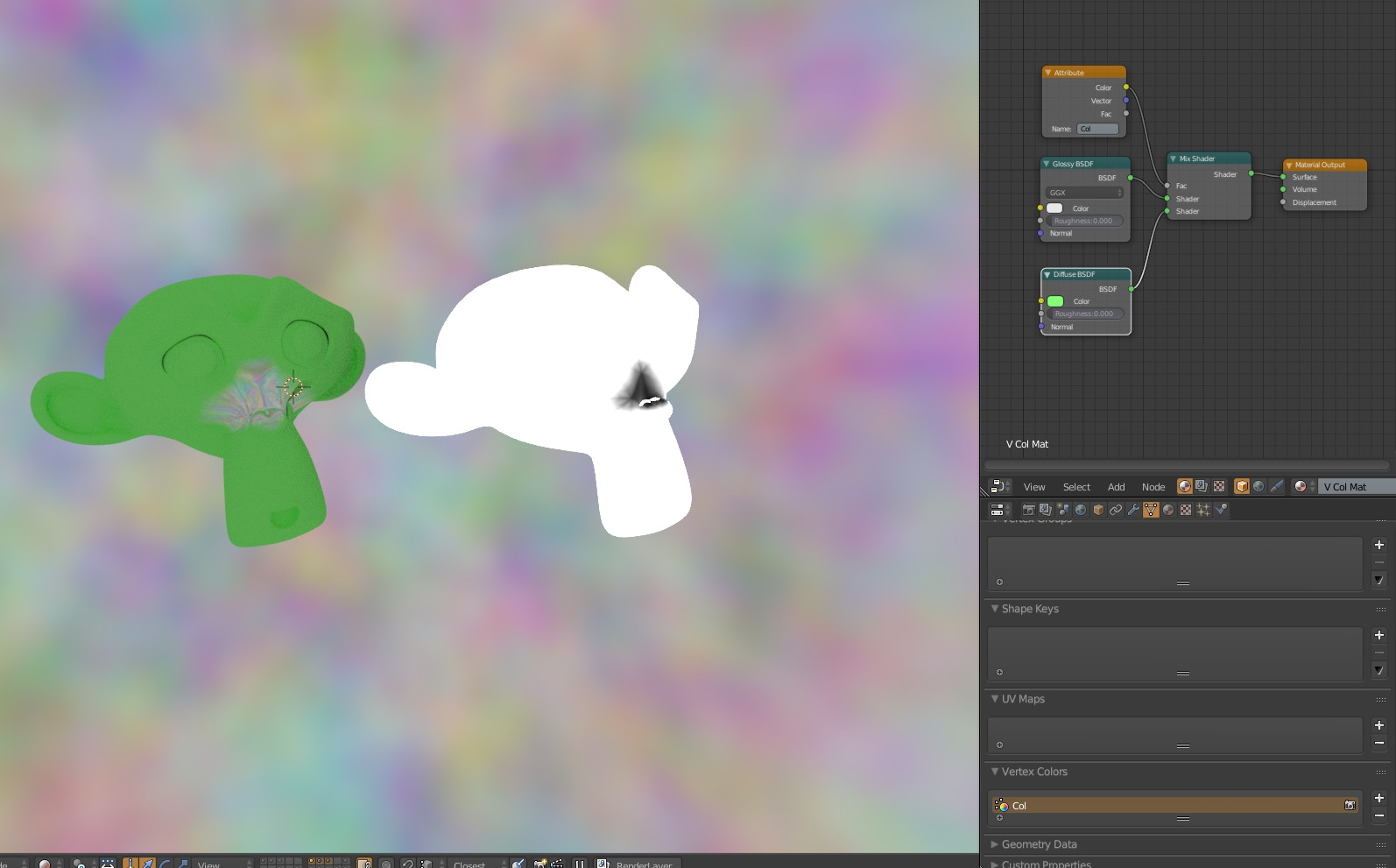Open the Add menu in node editor

[x=1116, y=487]
